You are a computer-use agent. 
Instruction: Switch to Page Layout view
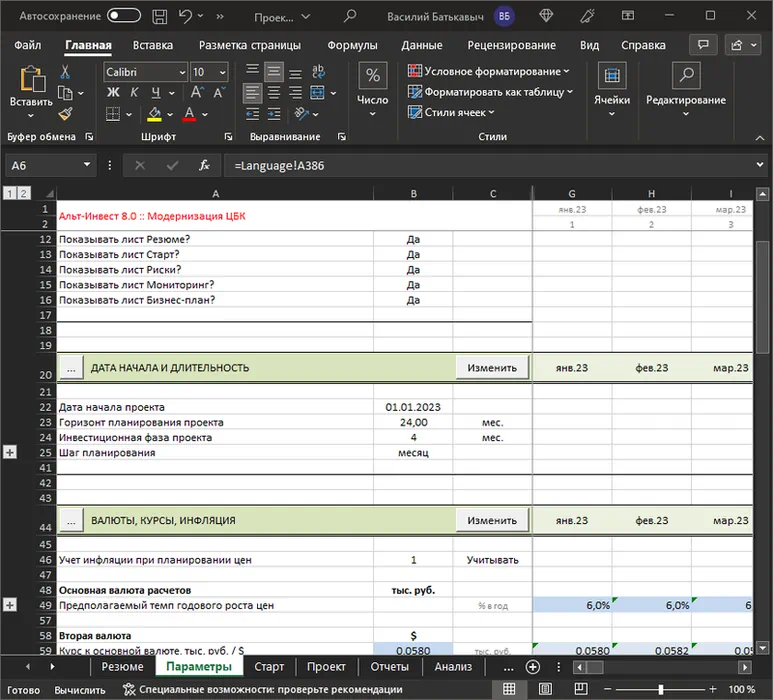click(545, 689)
